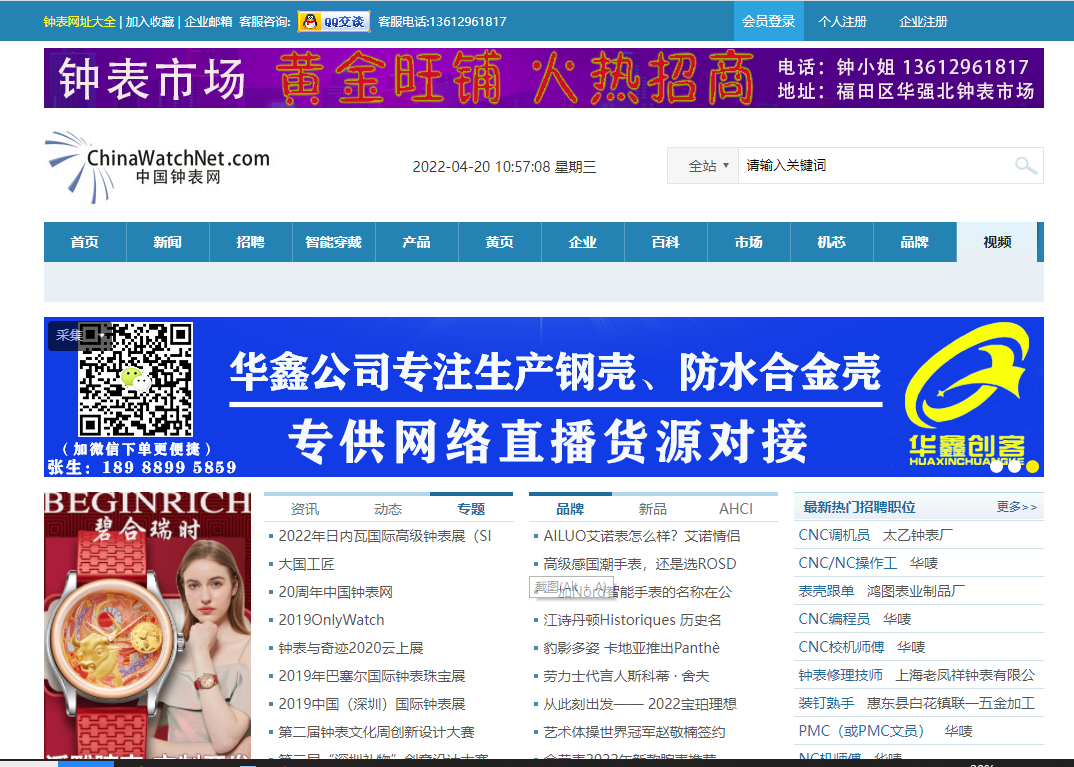The height and width of the screenshot is (767, 1074).
Task: Open the 全站 search scope dropdown
Action: (x=703, y=166)
